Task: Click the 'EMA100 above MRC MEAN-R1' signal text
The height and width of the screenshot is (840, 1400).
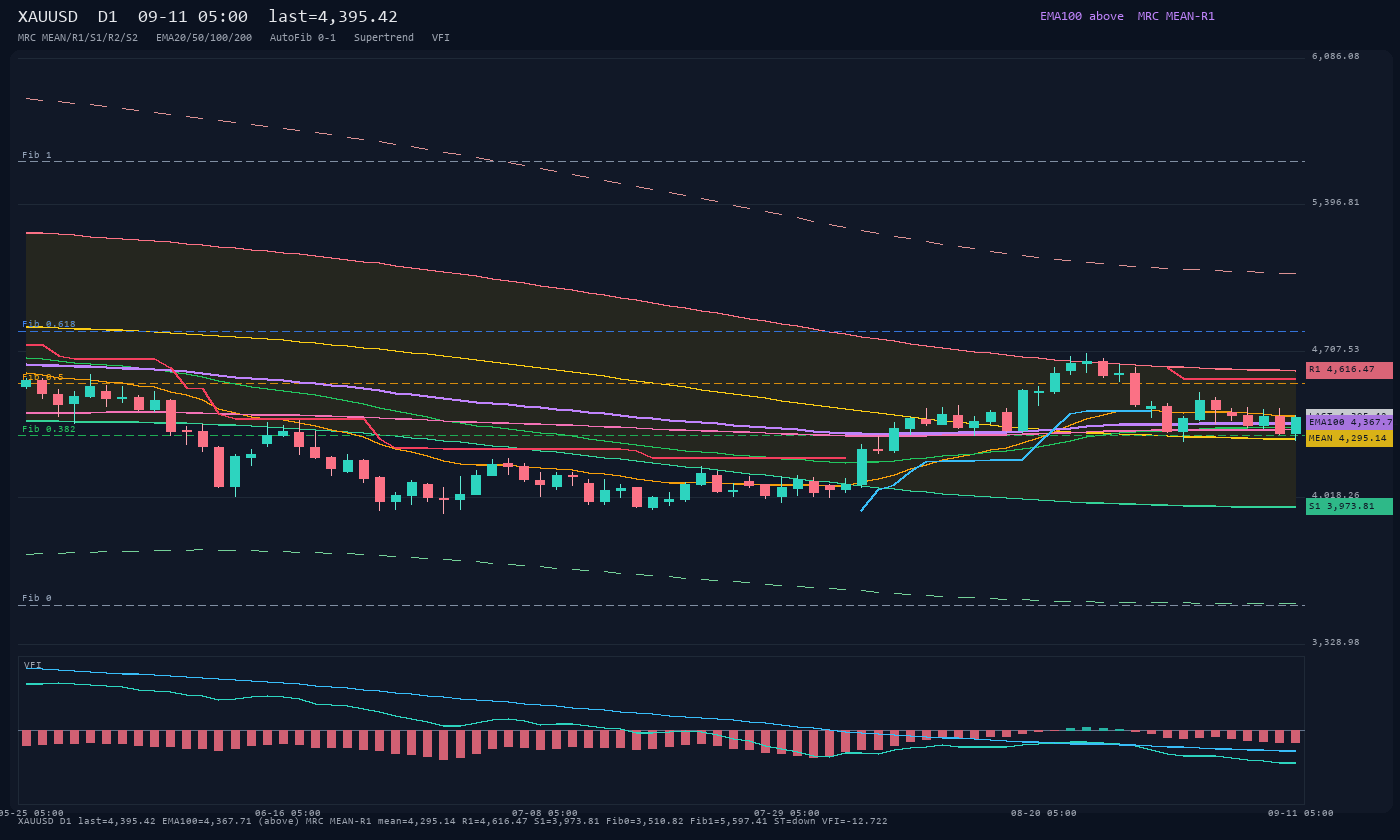Action: 1127,16
